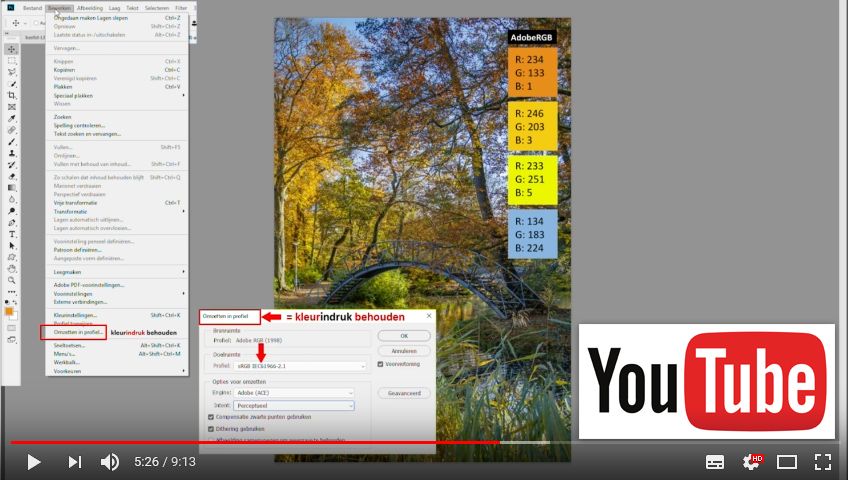Disable the Dithering gebruiken checkbox
Image resolution: width=848 pixels, height=480 pixels.
coord(210,428)
